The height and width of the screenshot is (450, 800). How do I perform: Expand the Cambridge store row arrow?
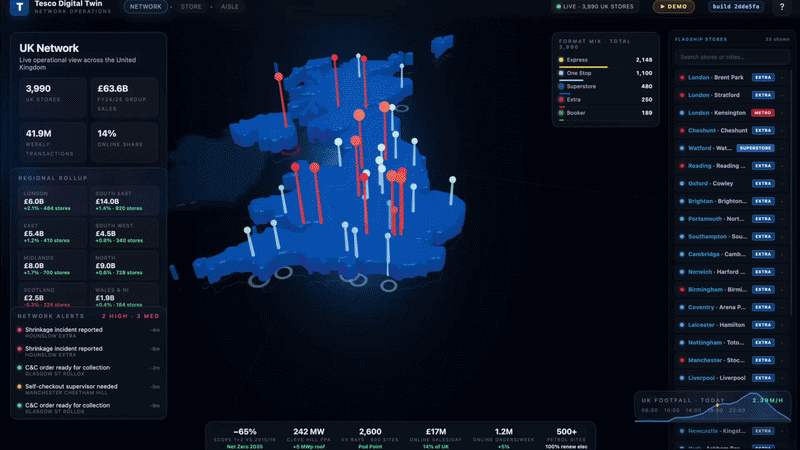click(782, 254)
